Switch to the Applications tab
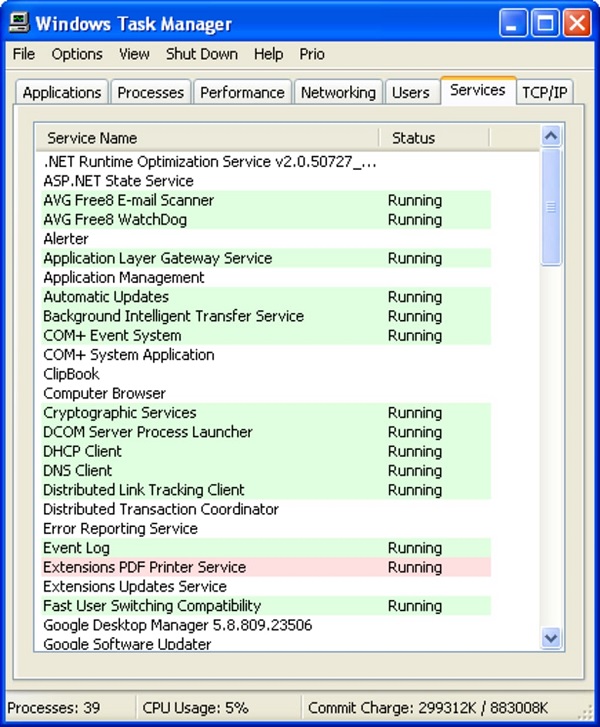This screenshot has width=600, height=727. coord(62,92)
